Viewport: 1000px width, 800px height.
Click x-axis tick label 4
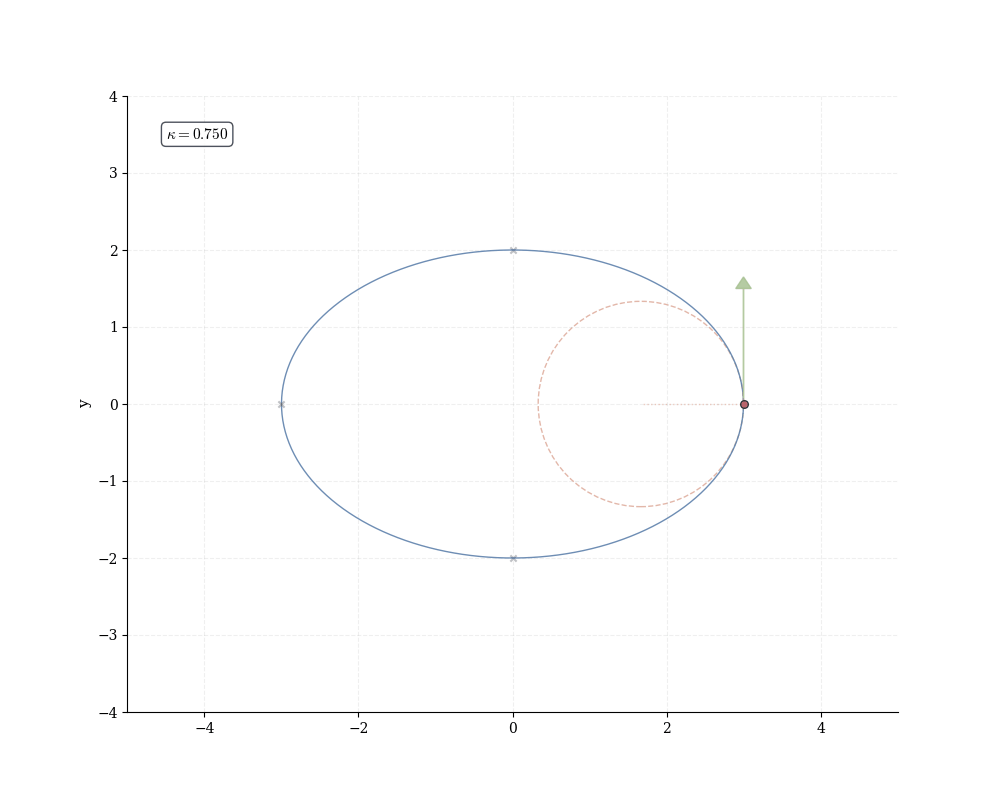click(821, 728)
